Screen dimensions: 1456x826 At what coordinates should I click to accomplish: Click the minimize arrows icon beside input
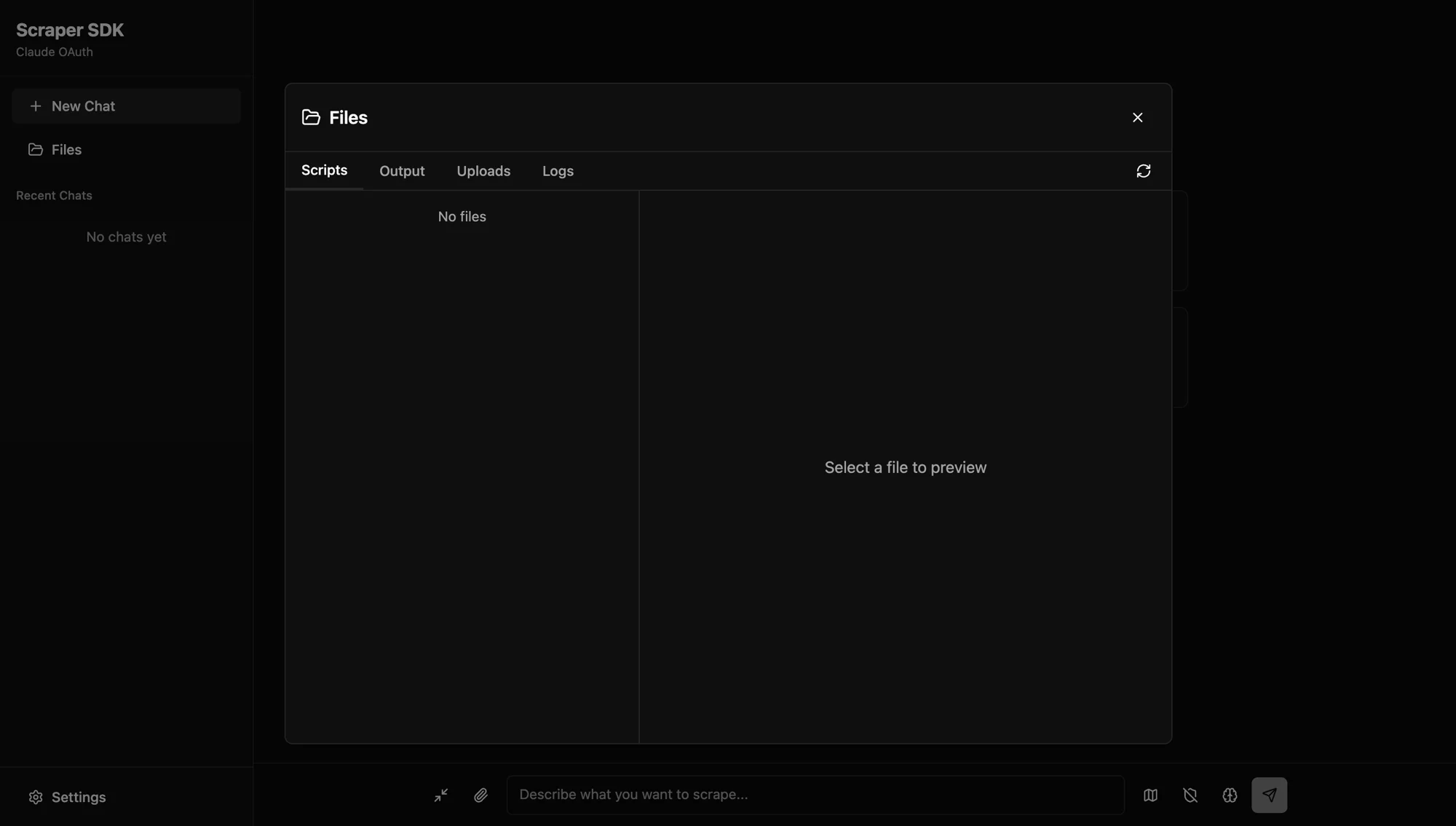click(x=441, y=795)
